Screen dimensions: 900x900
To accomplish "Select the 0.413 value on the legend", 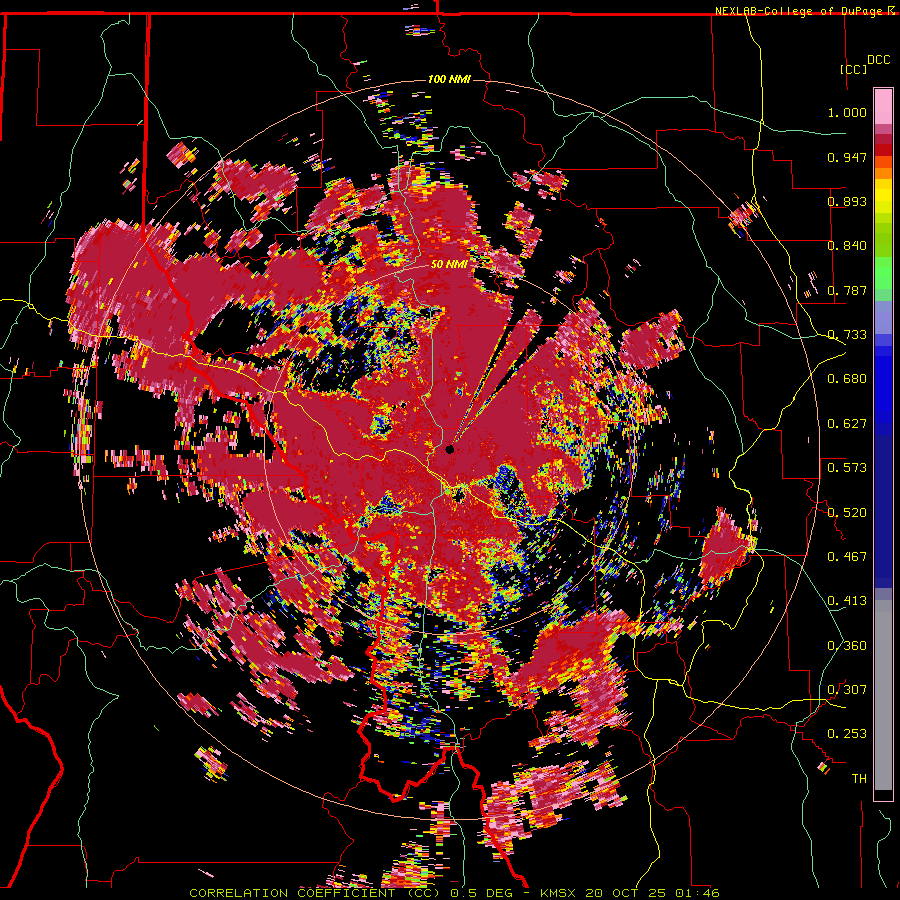I will 847,601.
